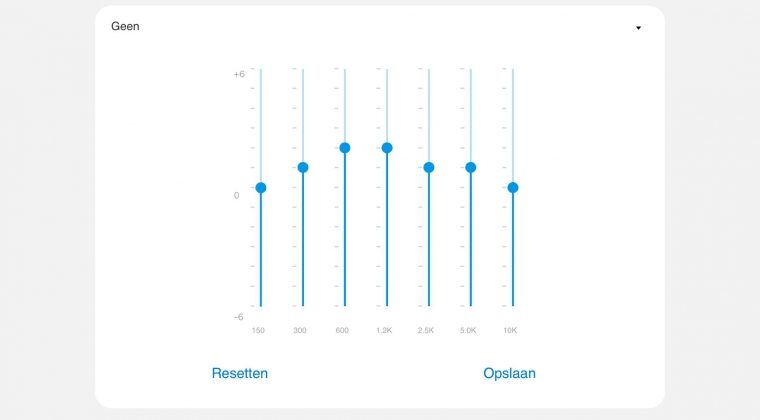Click the 5.0K frequency label
Viewport: 760px width, 420px height.
(468, 330)
